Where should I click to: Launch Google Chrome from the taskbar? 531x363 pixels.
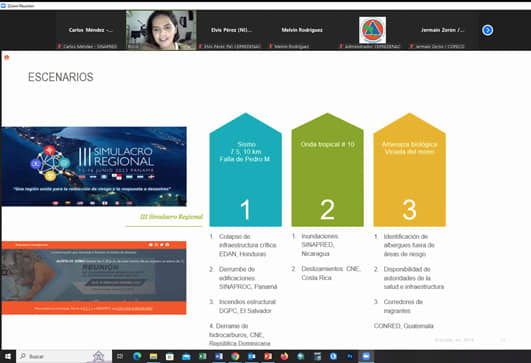pos(235,356)
